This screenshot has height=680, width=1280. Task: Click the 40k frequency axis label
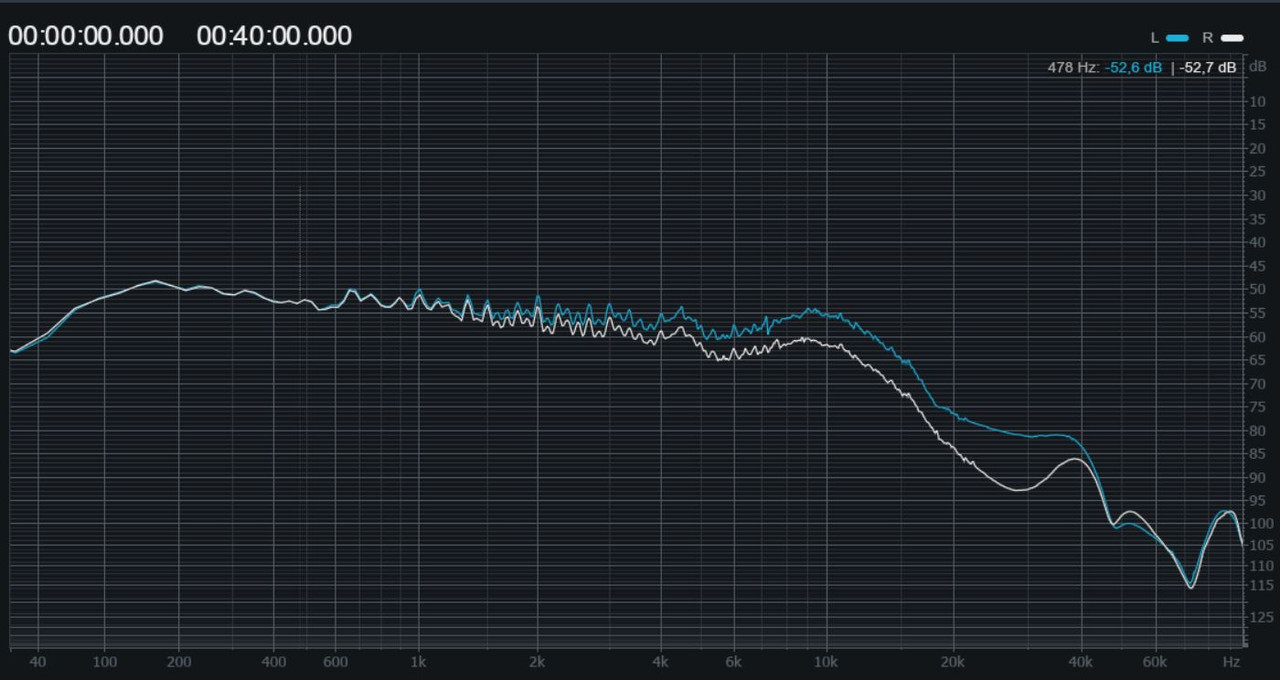click(x=1080, y=662)
